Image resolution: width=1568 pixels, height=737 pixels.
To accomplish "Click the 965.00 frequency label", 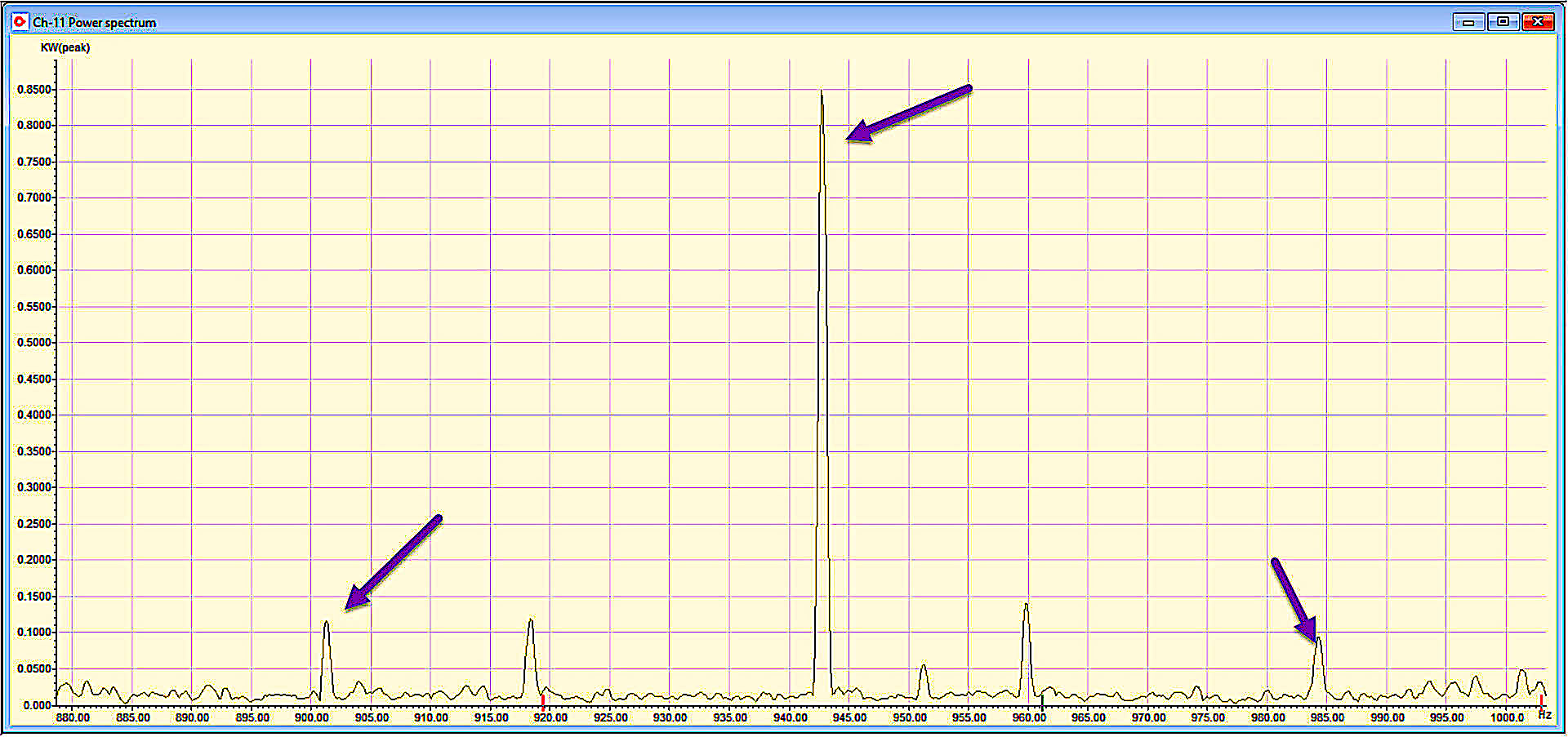I will 1089,718.
